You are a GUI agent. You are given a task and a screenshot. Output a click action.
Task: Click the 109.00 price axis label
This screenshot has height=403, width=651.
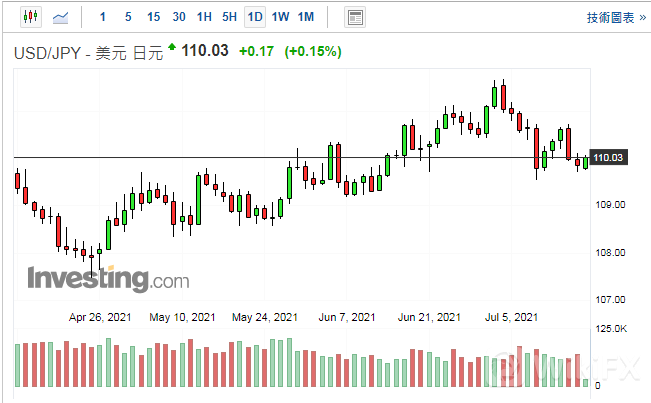pos(610,204)
